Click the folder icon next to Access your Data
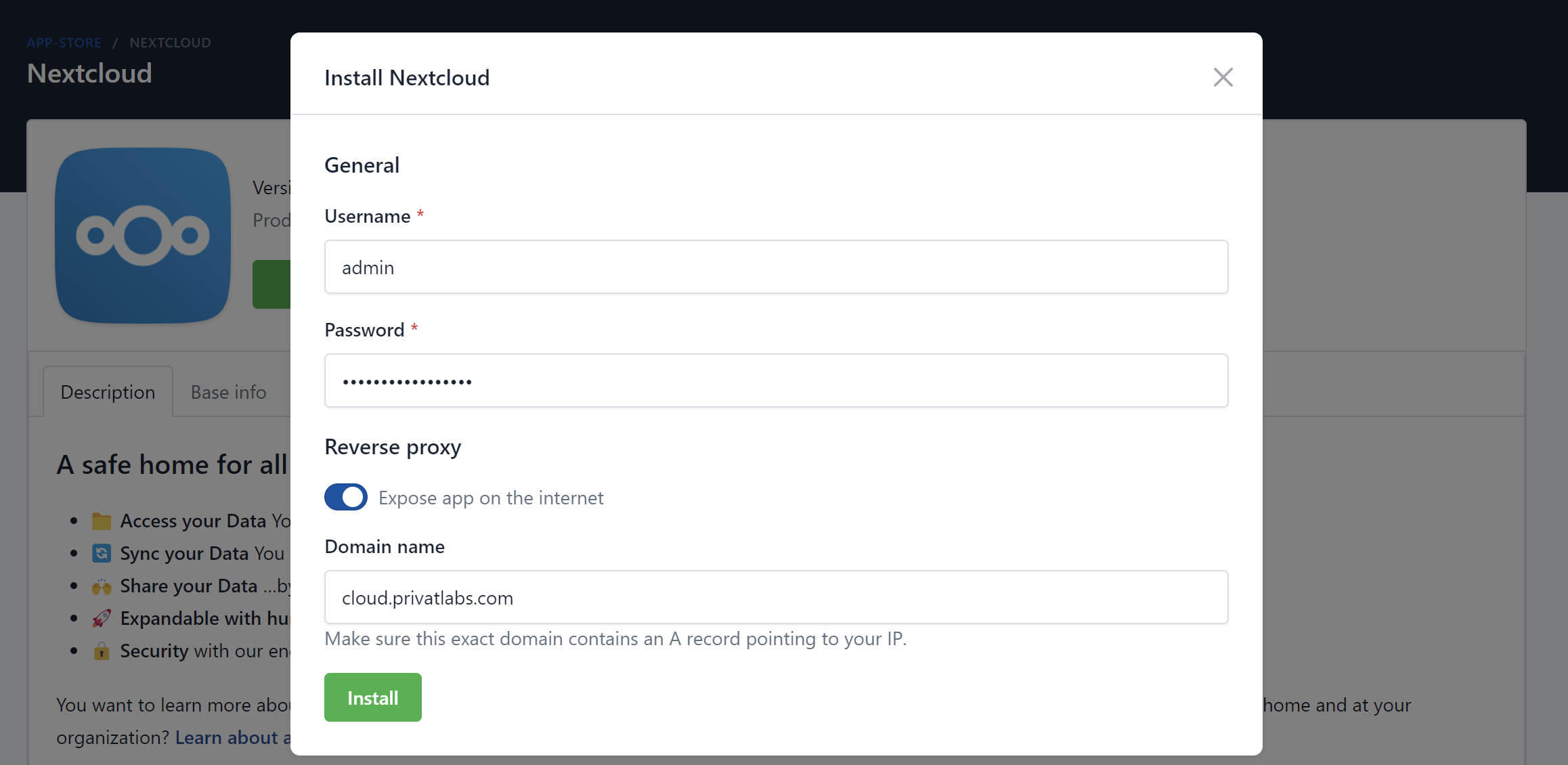 click(x=102, y=520)
